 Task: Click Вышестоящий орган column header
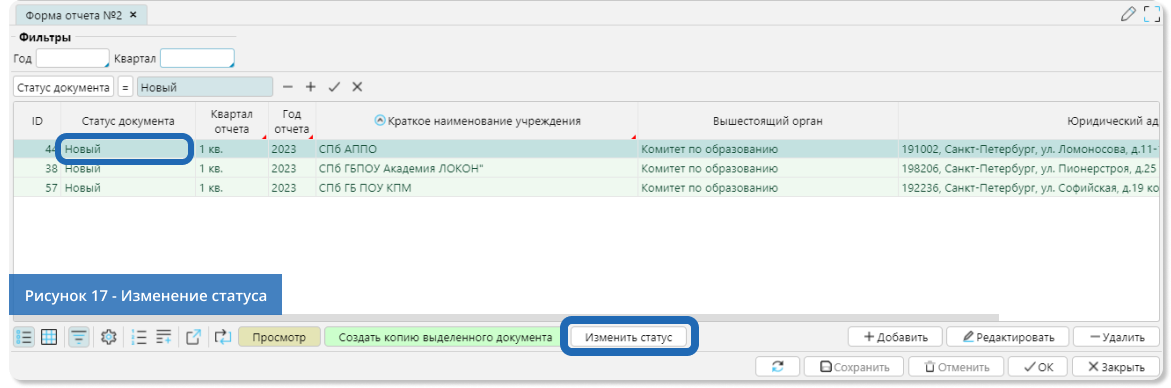point(768,121)
